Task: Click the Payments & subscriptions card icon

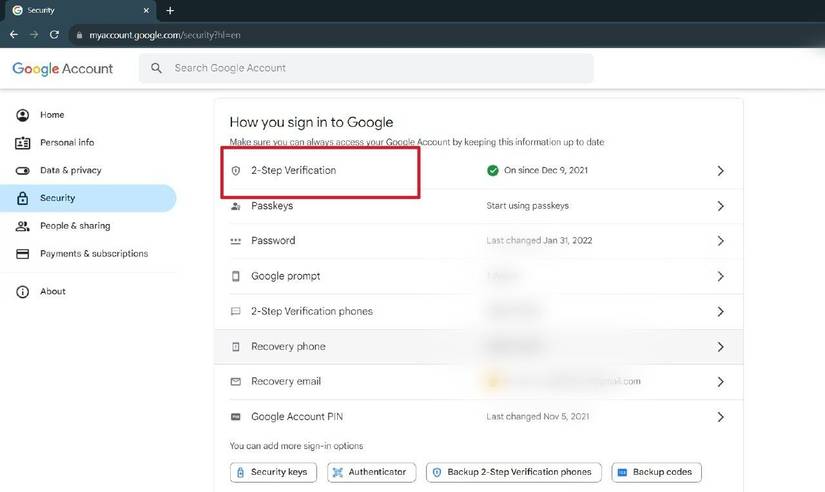Action: coord(23,254)
